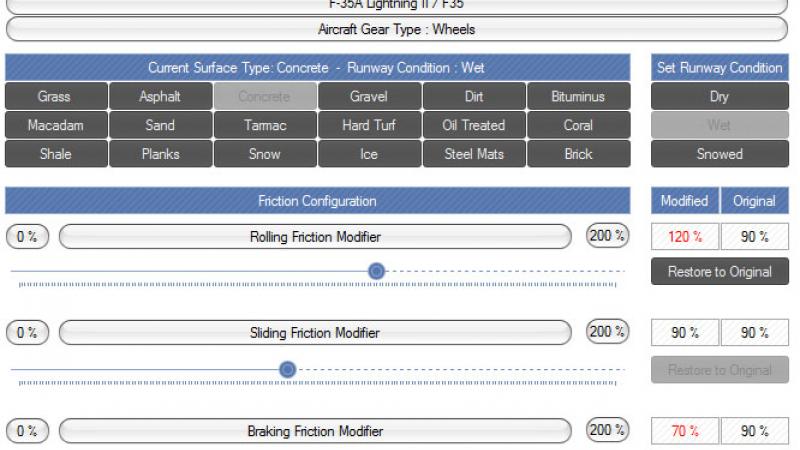Select the Grass surface type
800x450 pixels.
pyautogui.click(x=56, y=96)
